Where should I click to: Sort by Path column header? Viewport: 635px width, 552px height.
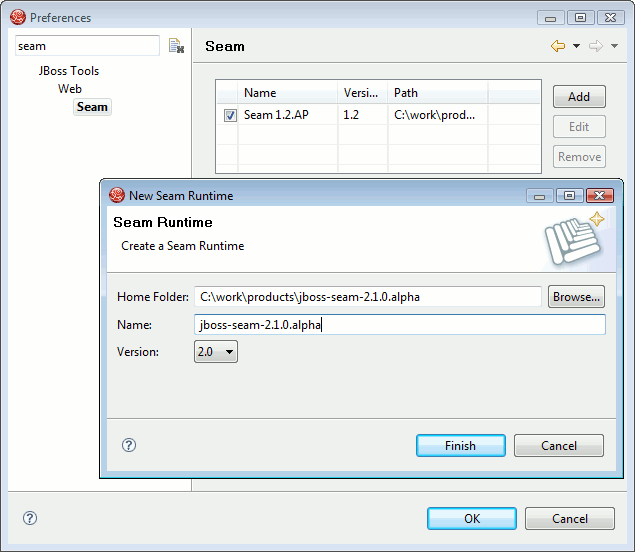[x=437, y=93]
